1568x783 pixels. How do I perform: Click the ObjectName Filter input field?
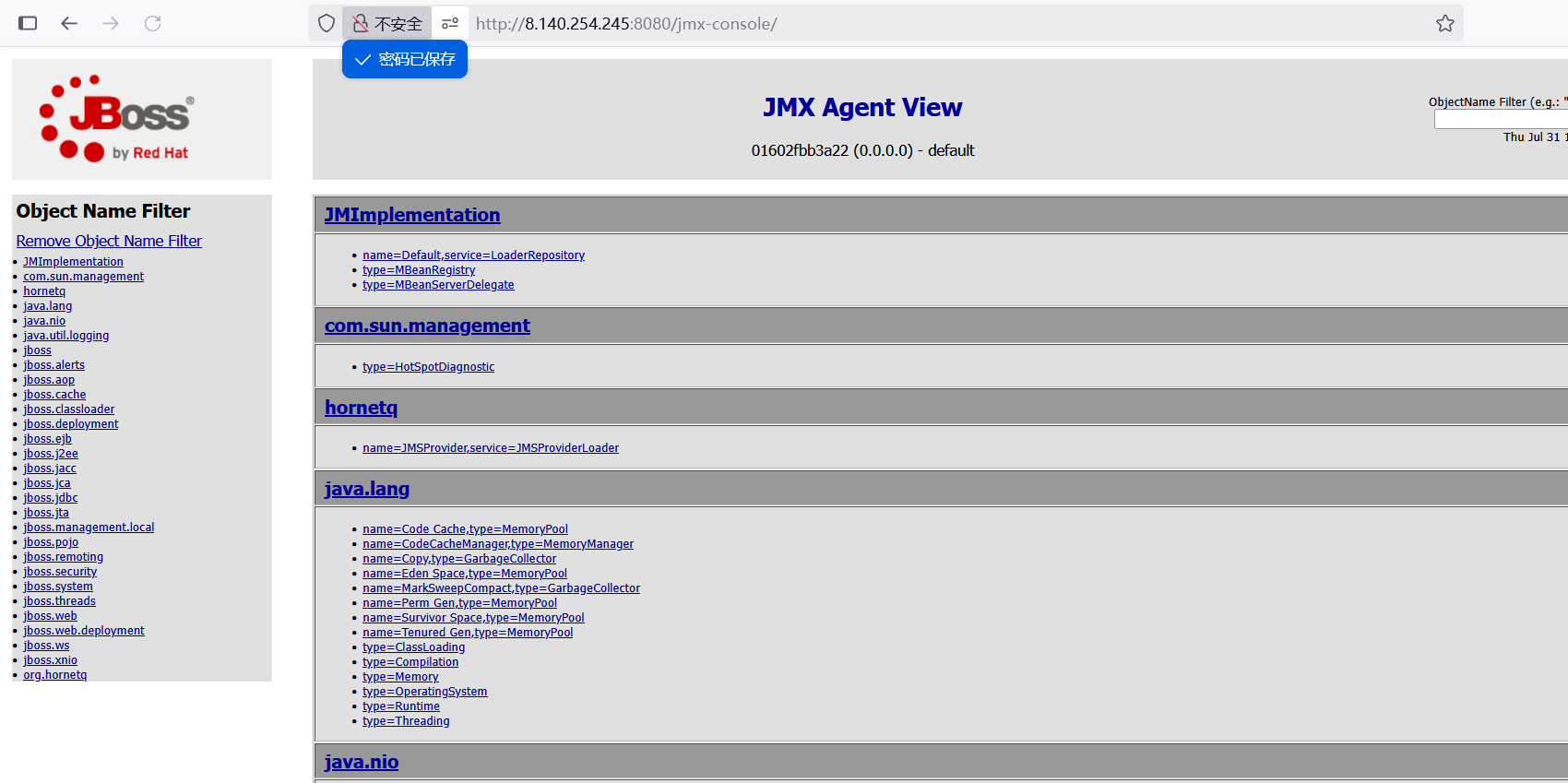(x=1501, y=119)
